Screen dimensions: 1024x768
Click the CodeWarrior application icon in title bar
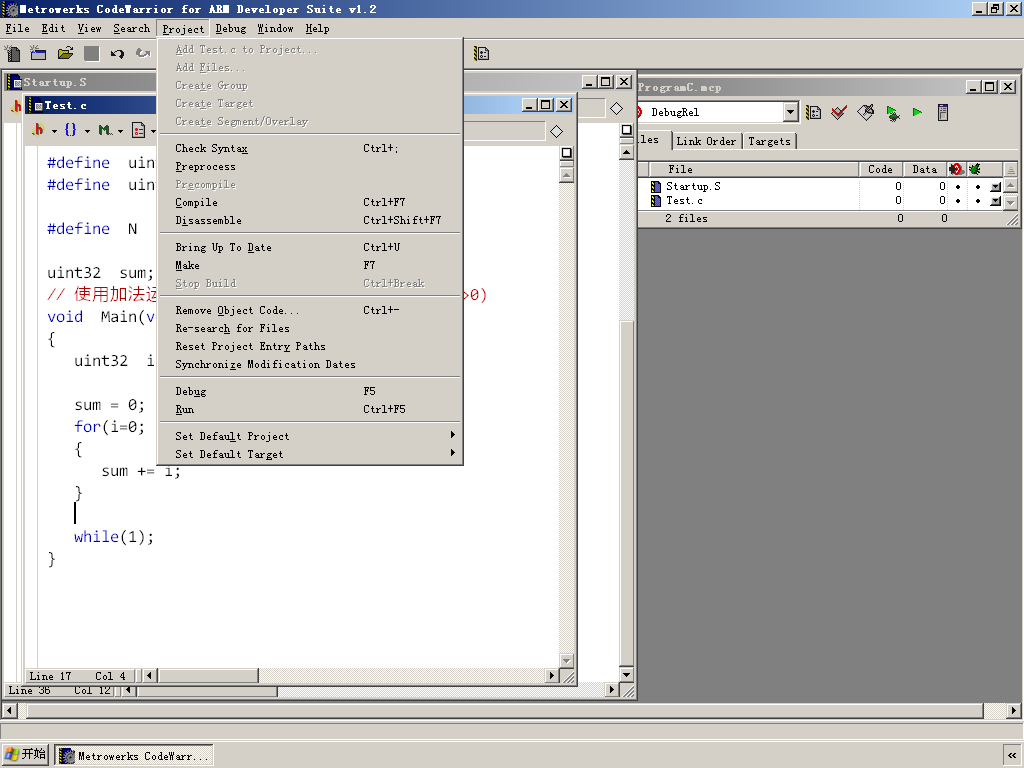pos(10,9)
